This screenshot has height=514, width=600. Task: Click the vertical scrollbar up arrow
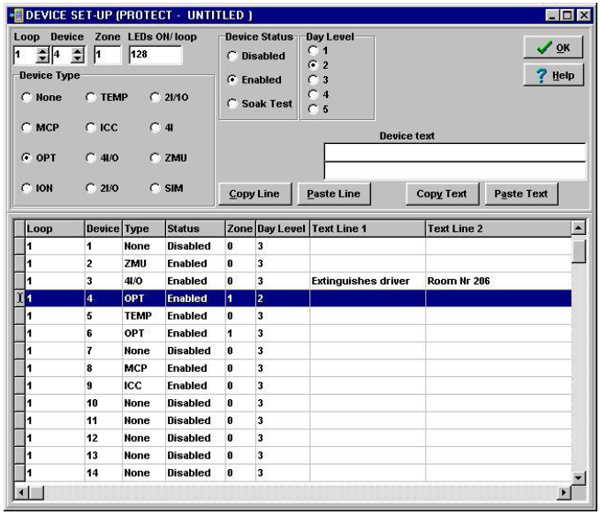tap(578, 228)
